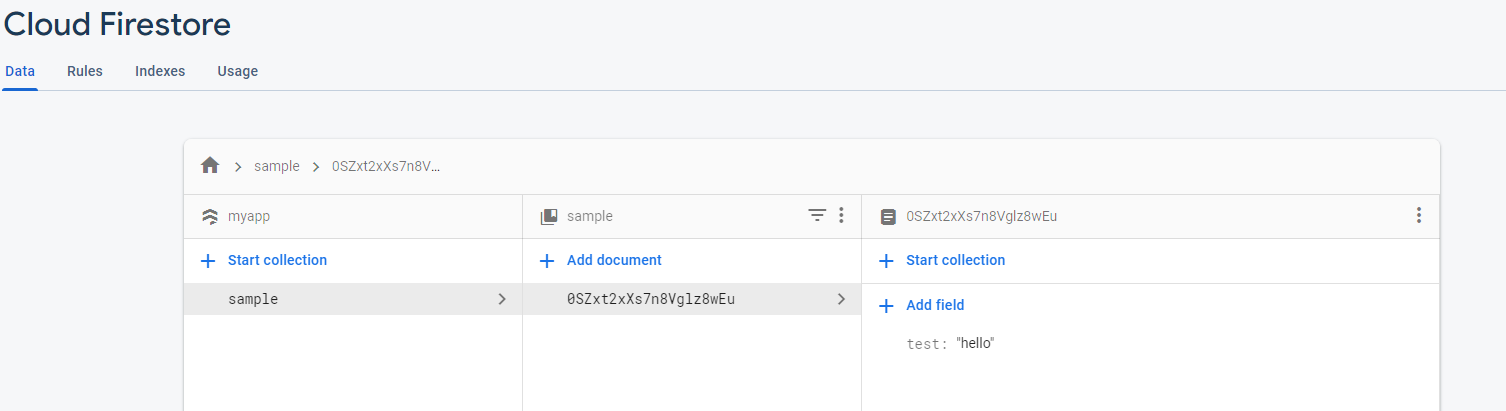1506x411 pixels.
Task: Expand chevron on 0SZxt2xXs7n8Vglz8wEu document row
Action: click(841, 299)
